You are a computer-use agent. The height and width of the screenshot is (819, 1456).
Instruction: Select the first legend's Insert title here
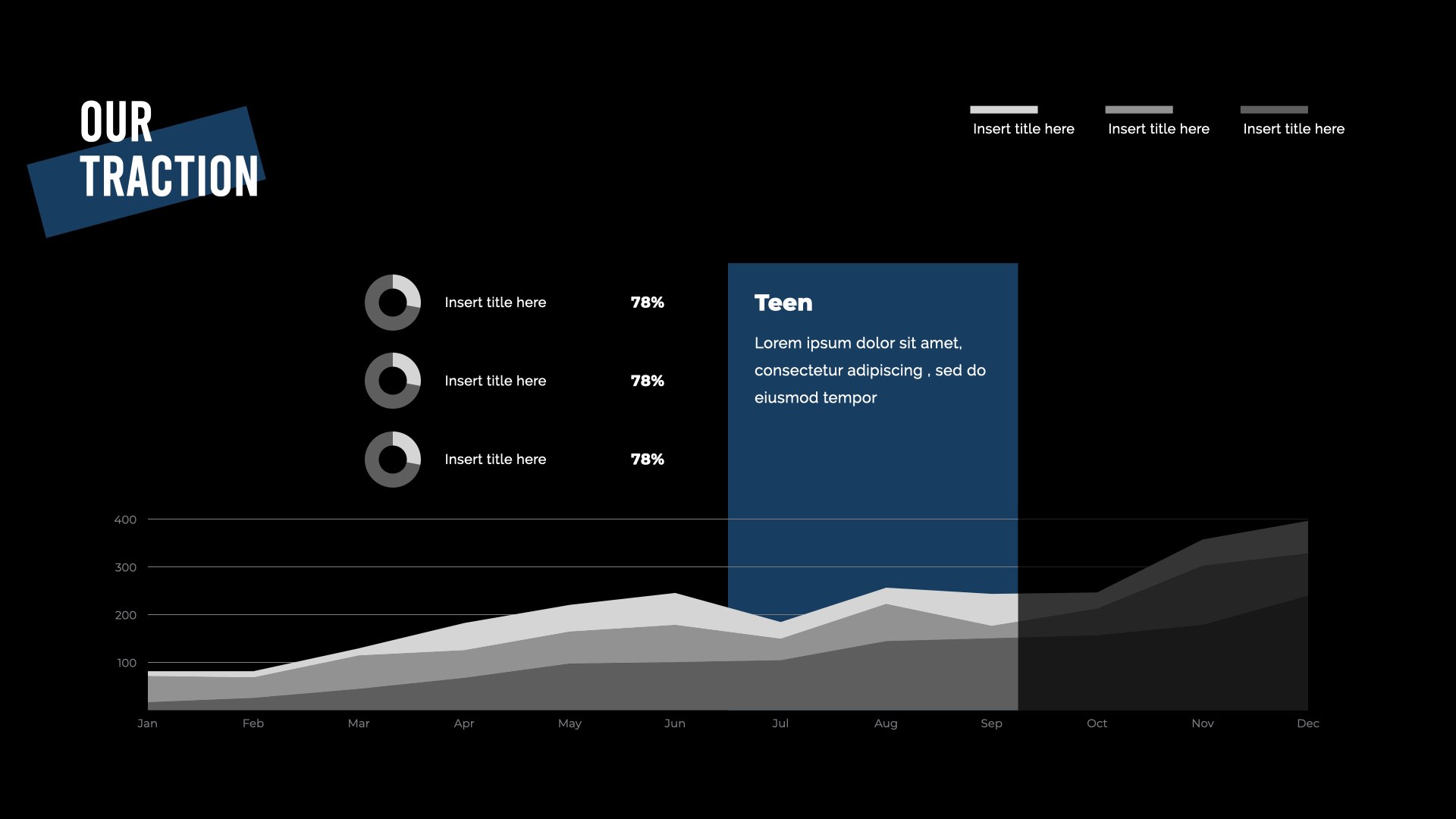[1023, 129]
